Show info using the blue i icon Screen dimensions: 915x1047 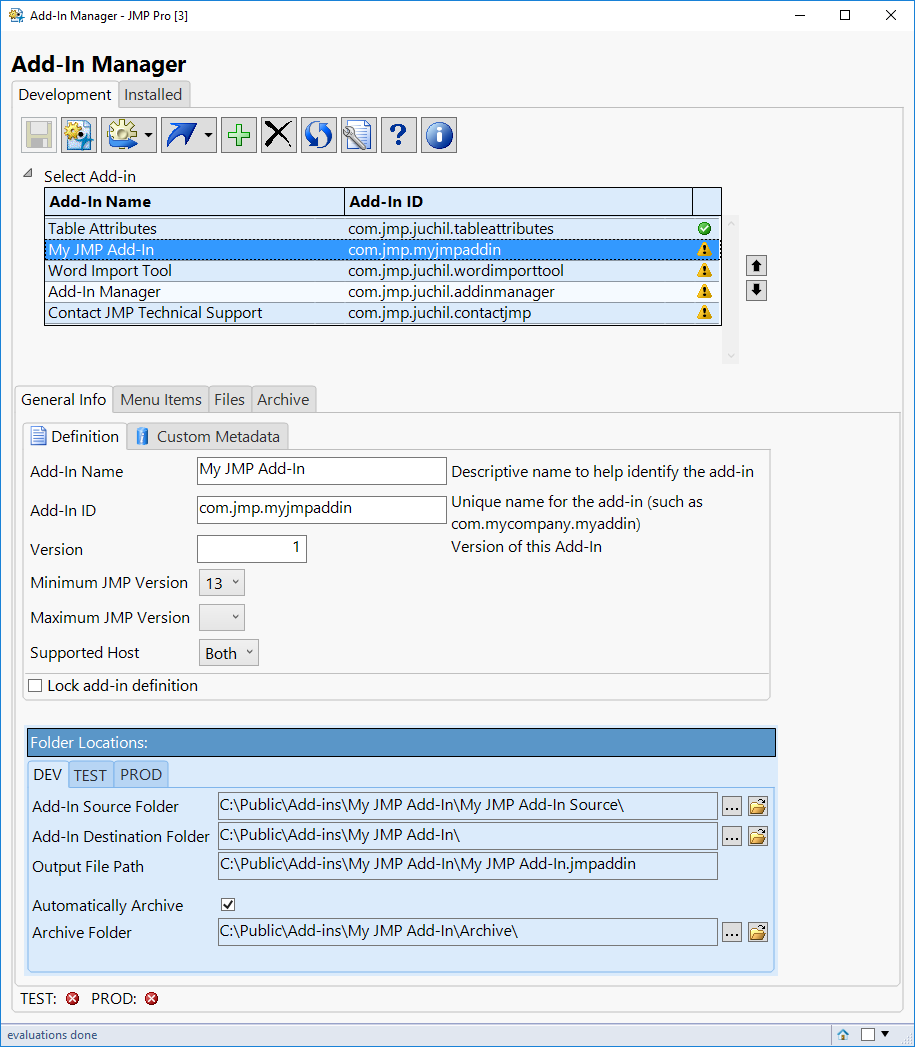(438, 135)
